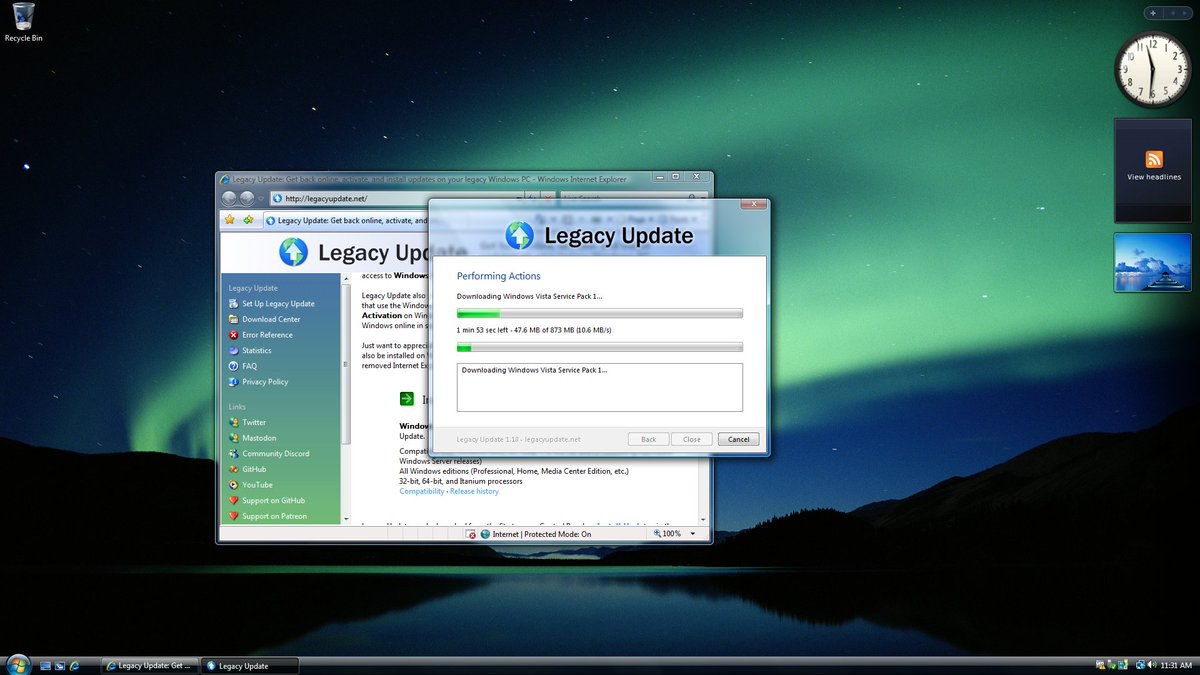
Task: Click the Download Center folder icon
Action: pyautogui.click(x=234, y=319)
